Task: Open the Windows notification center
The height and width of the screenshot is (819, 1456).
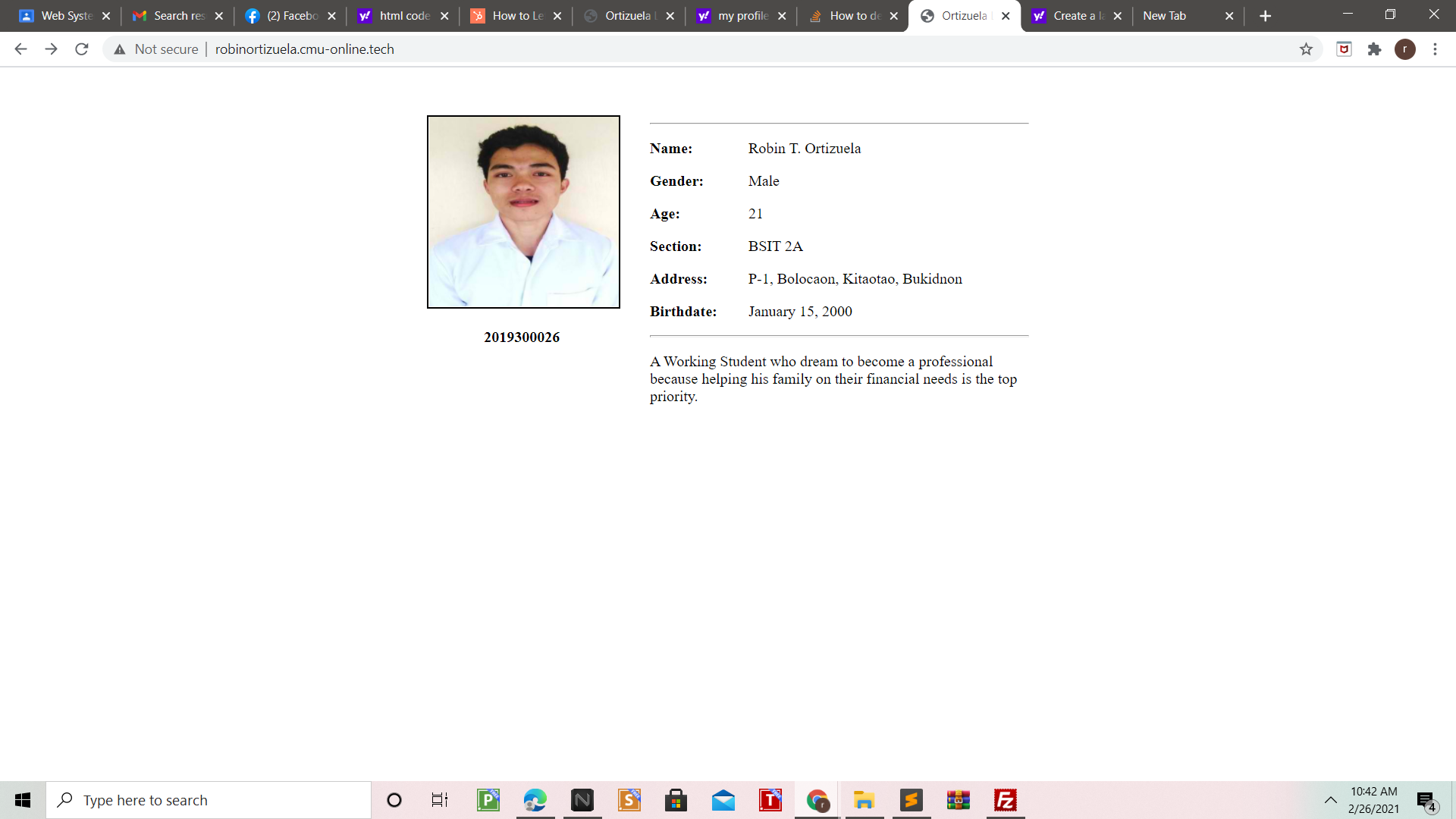Action: (x=1426, y=801)
